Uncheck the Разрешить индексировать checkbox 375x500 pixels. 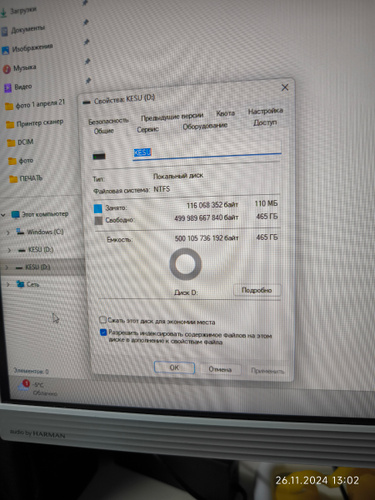coord(103,332)
